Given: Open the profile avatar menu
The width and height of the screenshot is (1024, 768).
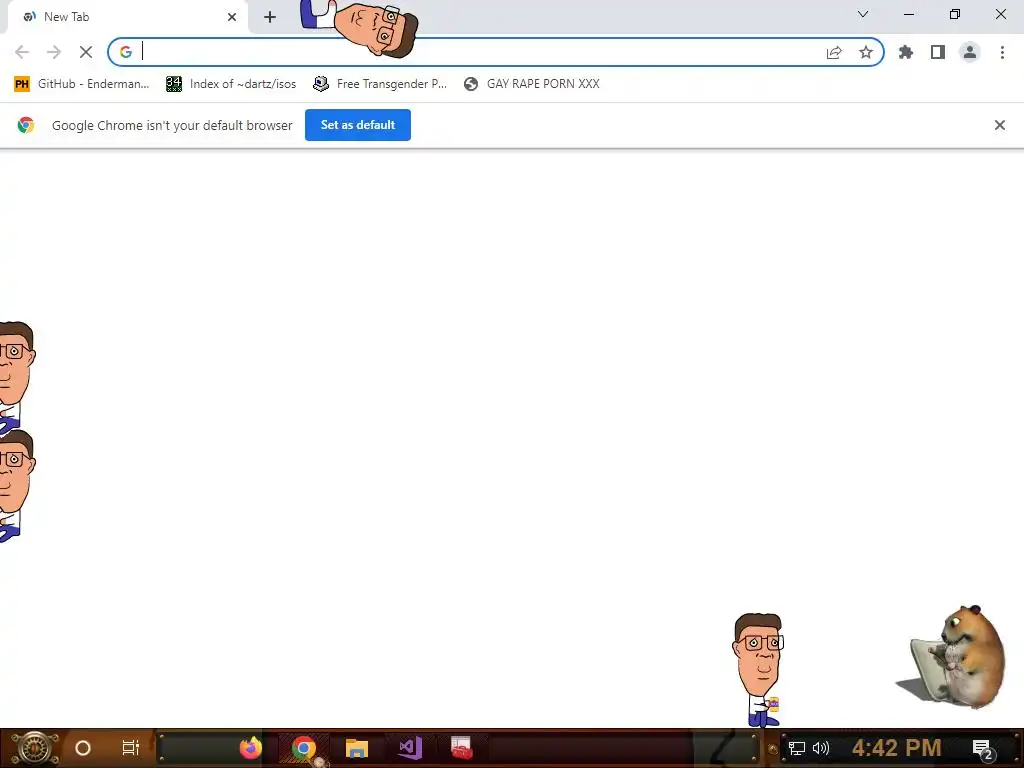Looking at the screenshot, I should 970,52.
